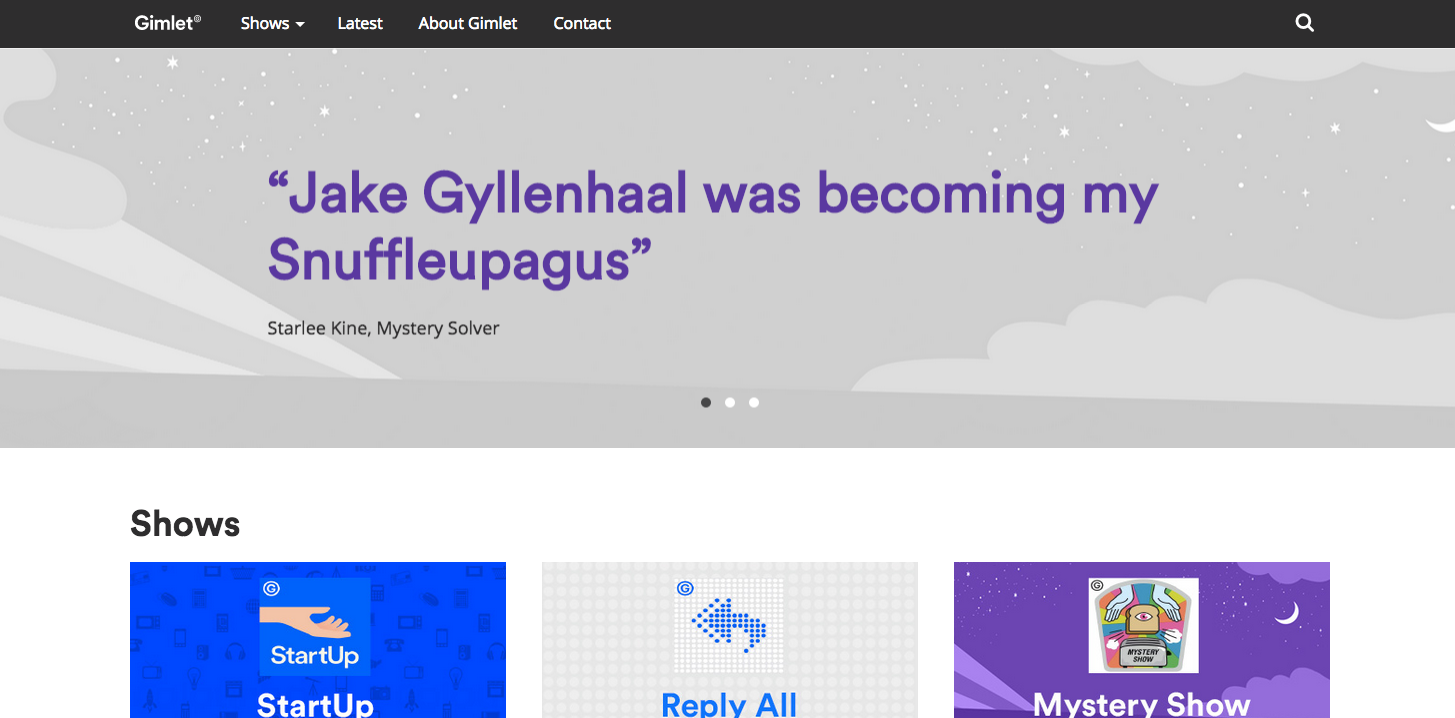This screenshot has height=718, width=1455.
Task: Click the Gimlet brand logo in navbar
Action: click(167, 23)
